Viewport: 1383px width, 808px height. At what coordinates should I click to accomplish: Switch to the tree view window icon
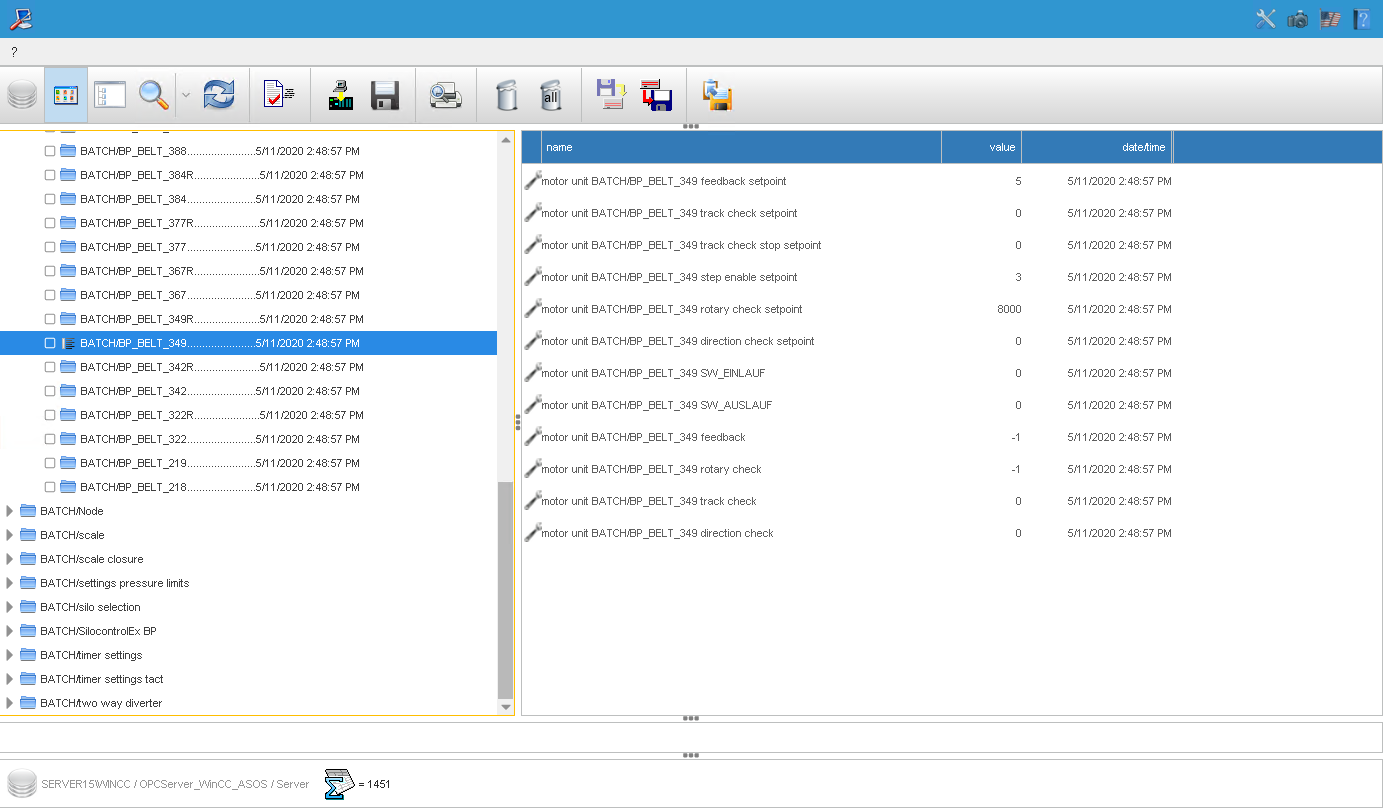[x=109, y=95]
